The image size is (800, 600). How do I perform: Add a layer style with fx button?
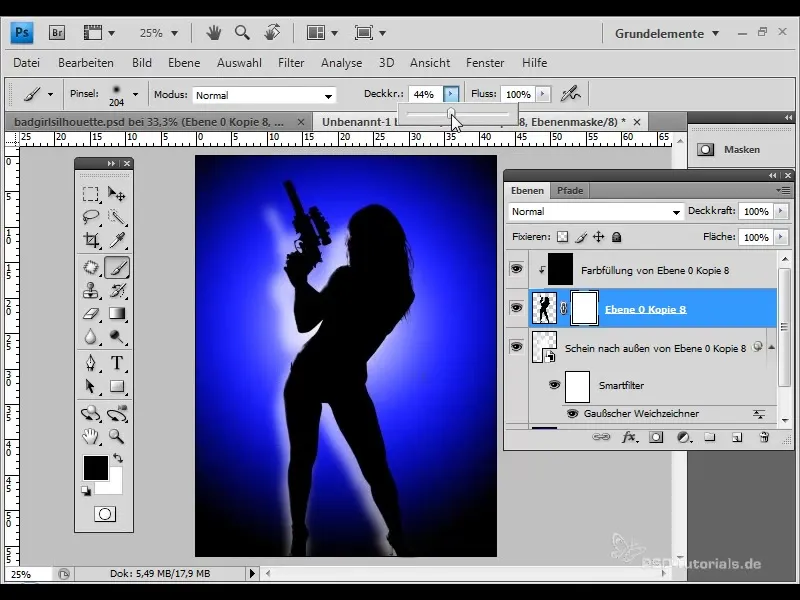click(x=629, y=437)
